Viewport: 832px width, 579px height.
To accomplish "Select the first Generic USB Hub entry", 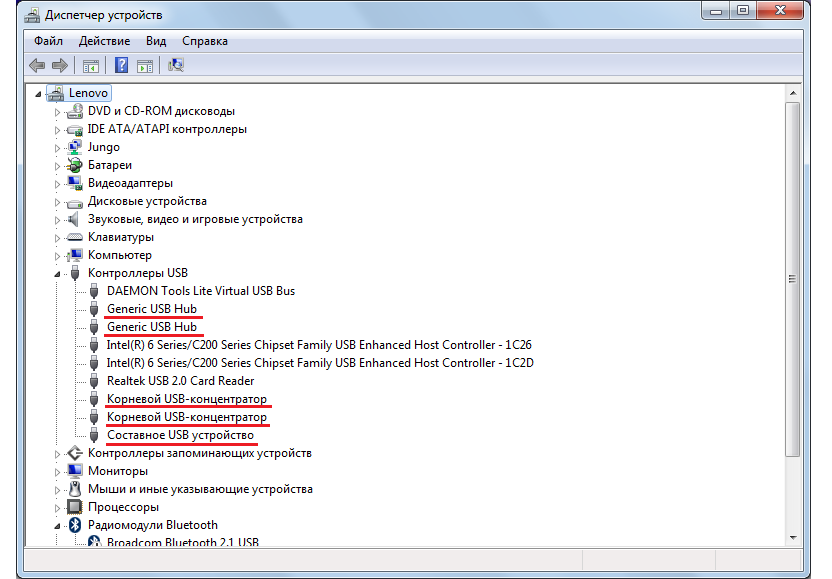I will [151, 309].
